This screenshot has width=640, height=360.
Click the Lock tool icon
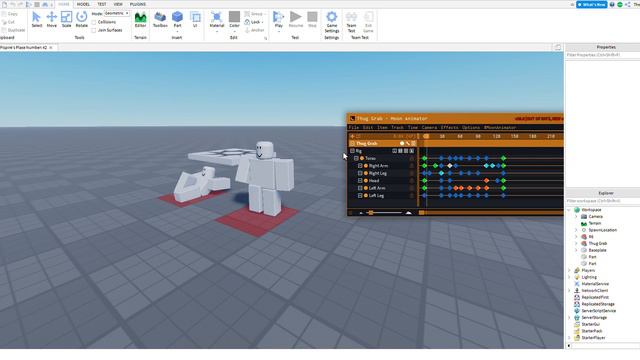point(247,22)
